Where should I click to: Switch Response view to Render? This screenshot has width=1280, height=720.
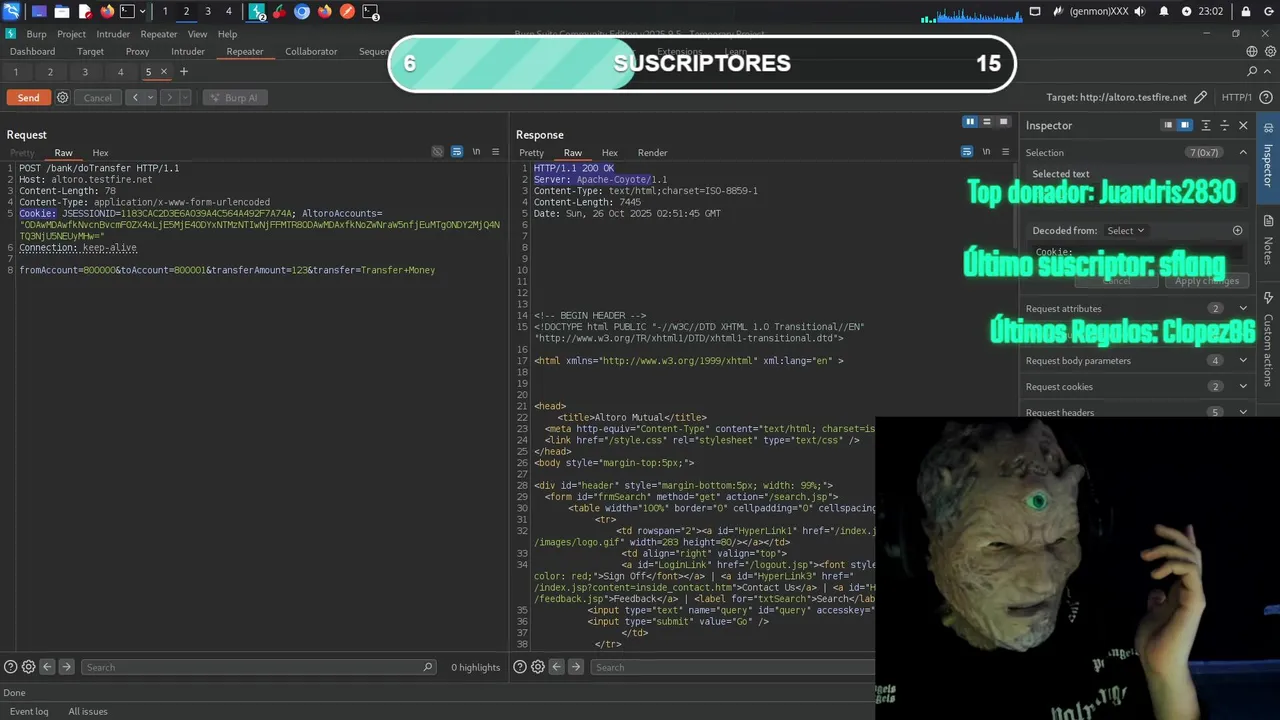click(652, 153)
